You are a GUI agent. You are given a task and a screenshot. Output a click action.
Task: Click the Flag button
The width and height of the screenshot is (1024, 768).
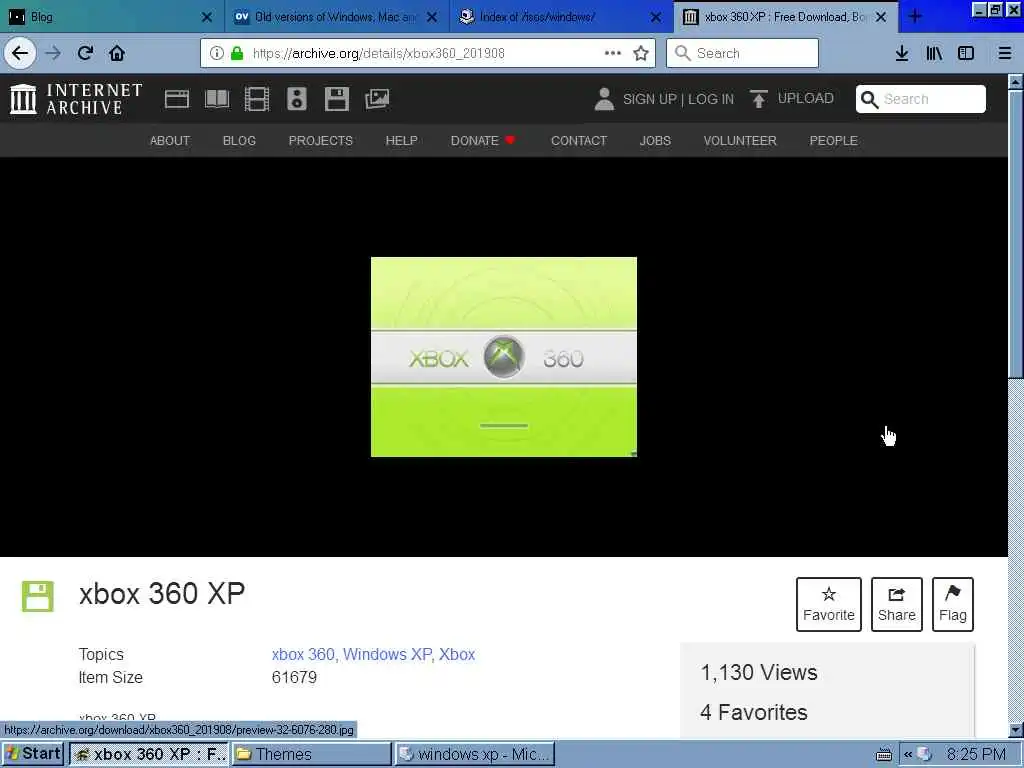click(953, 604)
